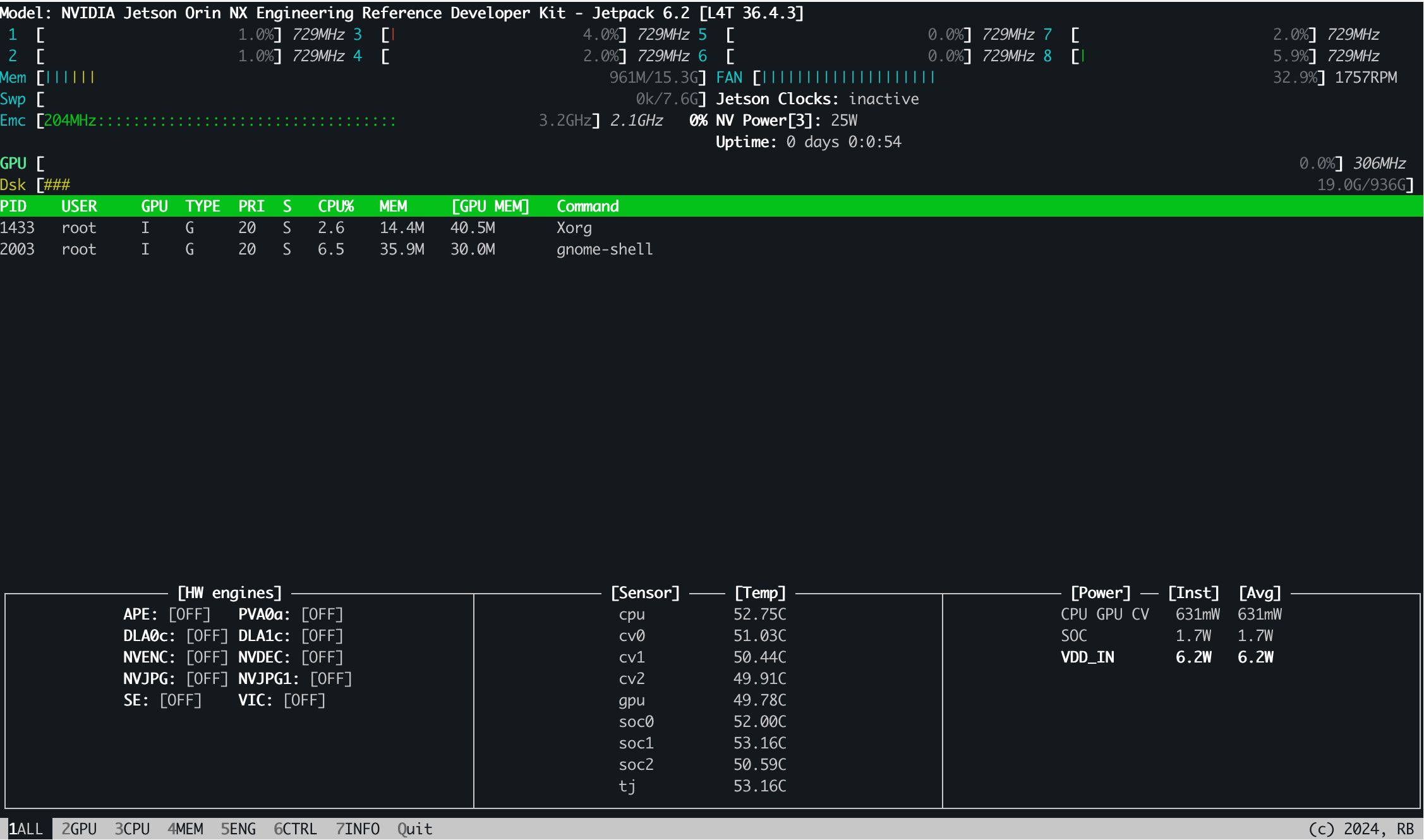Select the Xorg process row
1424x840 pixels.
[x=574, y=227]
